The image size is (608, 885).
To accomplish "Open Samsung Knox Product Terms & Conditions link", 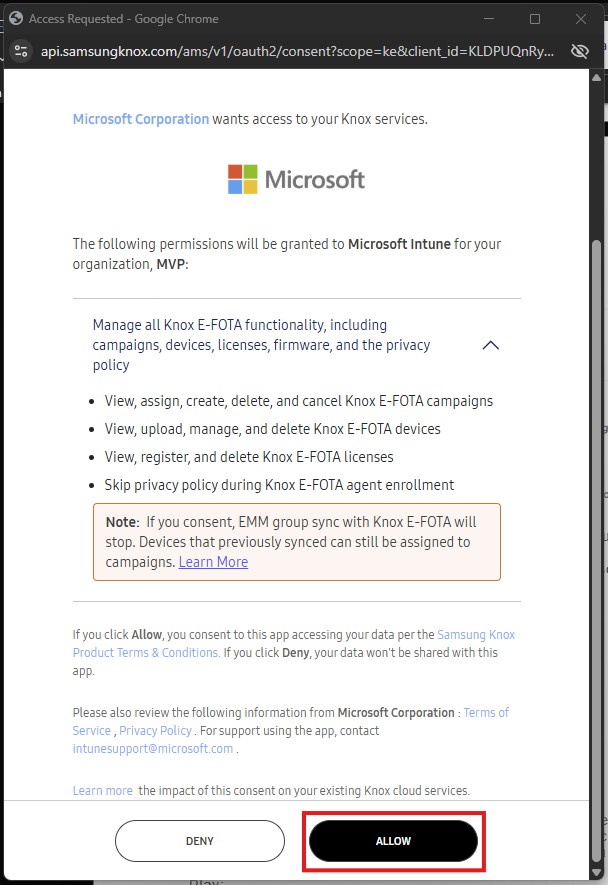I will coord(294,643).
